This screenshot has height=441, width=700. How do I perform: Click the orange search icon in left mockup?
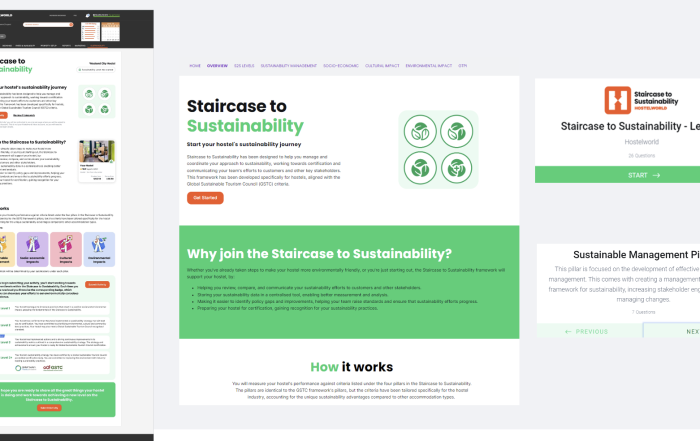71,25
